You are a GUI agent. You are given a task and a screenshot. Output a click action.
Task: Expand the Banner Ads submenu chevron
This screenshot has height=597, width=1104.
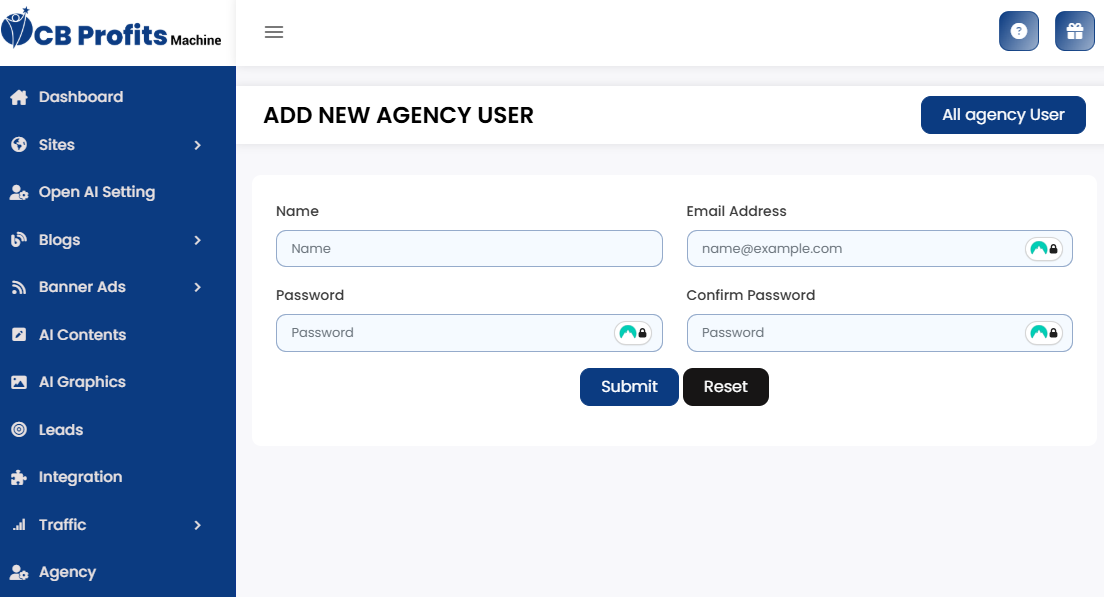198,287
